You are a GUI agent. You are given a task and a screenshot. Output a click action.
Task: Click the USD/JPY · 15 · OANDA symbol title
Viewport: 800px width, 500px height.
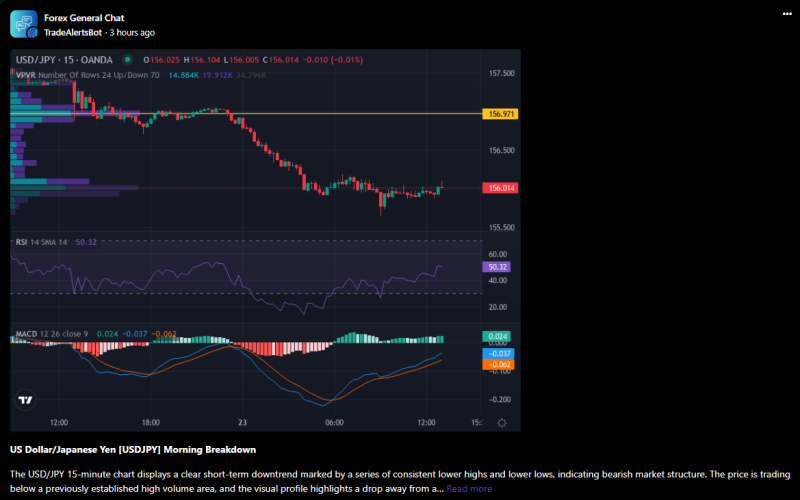point(64,60)
